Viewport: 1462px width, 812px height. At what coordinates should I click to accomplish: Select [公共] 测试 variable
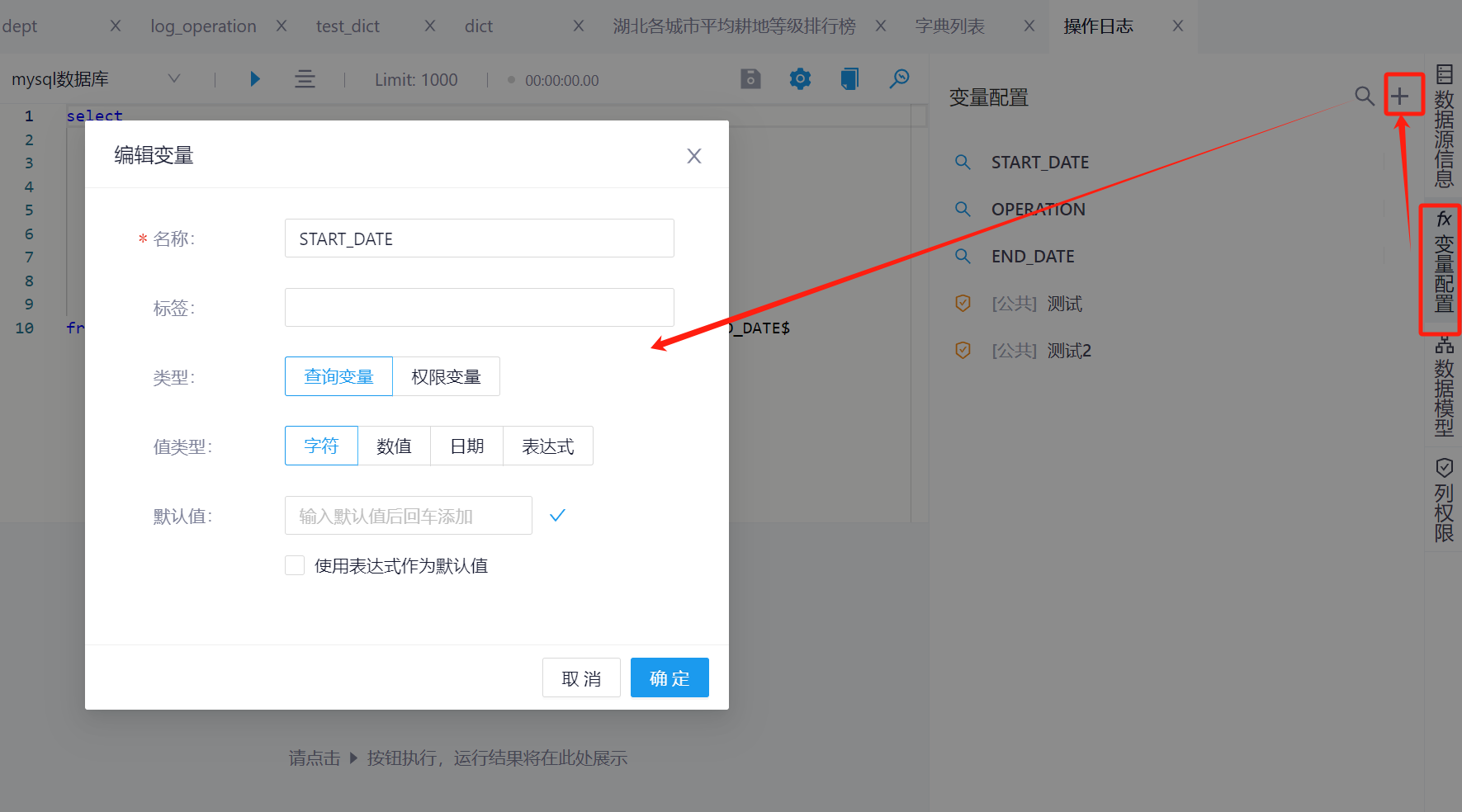click(1037, 304)
